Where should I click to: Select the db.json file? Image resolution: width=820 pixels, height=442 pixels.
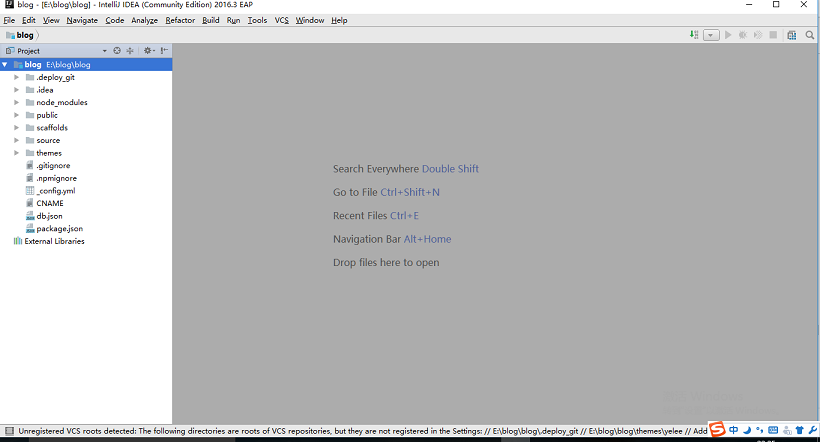[49, 216]
